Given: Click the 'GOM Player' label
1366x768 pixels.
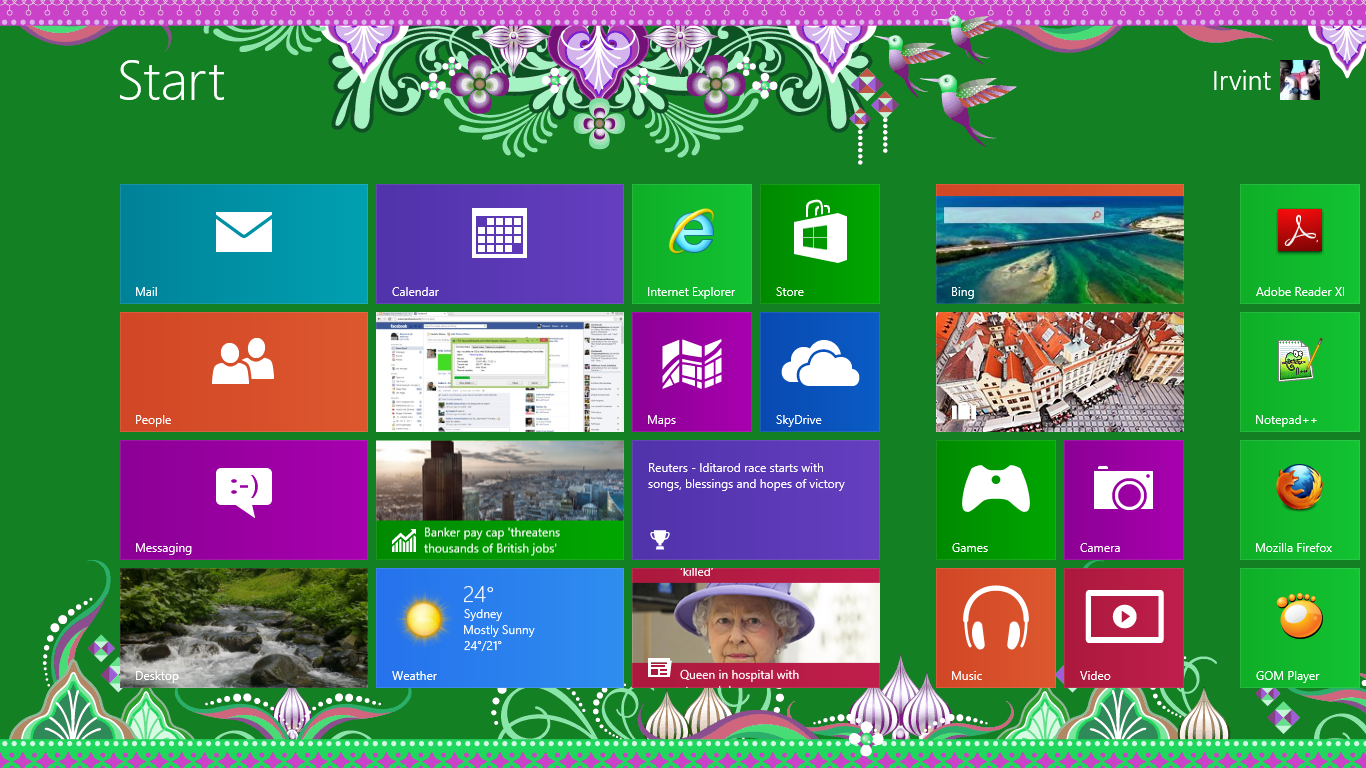Looking at the screenshot, I should [1287, 676].
